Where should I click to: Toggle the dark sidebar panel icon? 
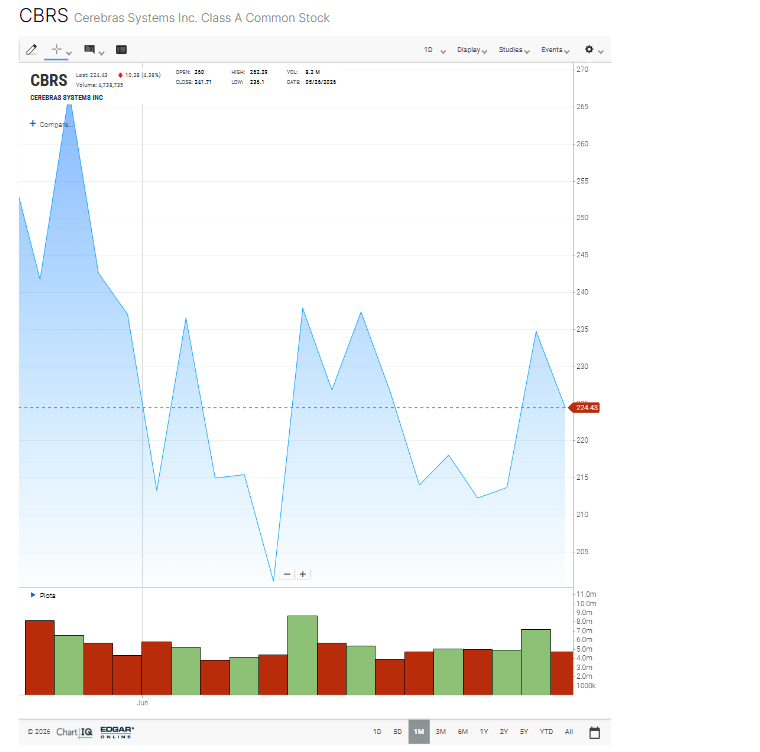(x=121, y=49)
